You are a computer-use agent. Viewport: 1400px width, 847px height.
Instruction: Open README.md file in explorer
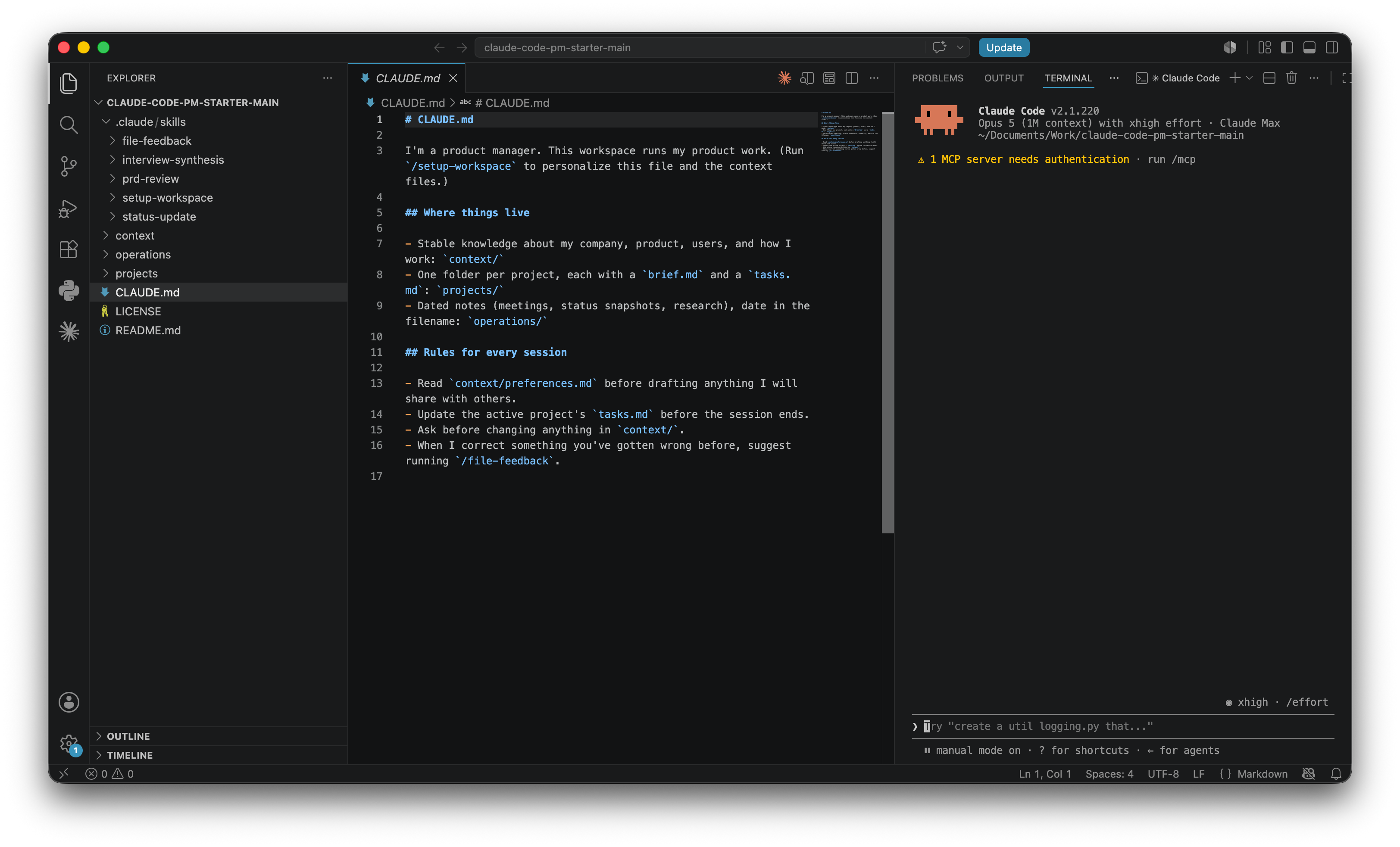pyautogui.click(x=148, y=330)
